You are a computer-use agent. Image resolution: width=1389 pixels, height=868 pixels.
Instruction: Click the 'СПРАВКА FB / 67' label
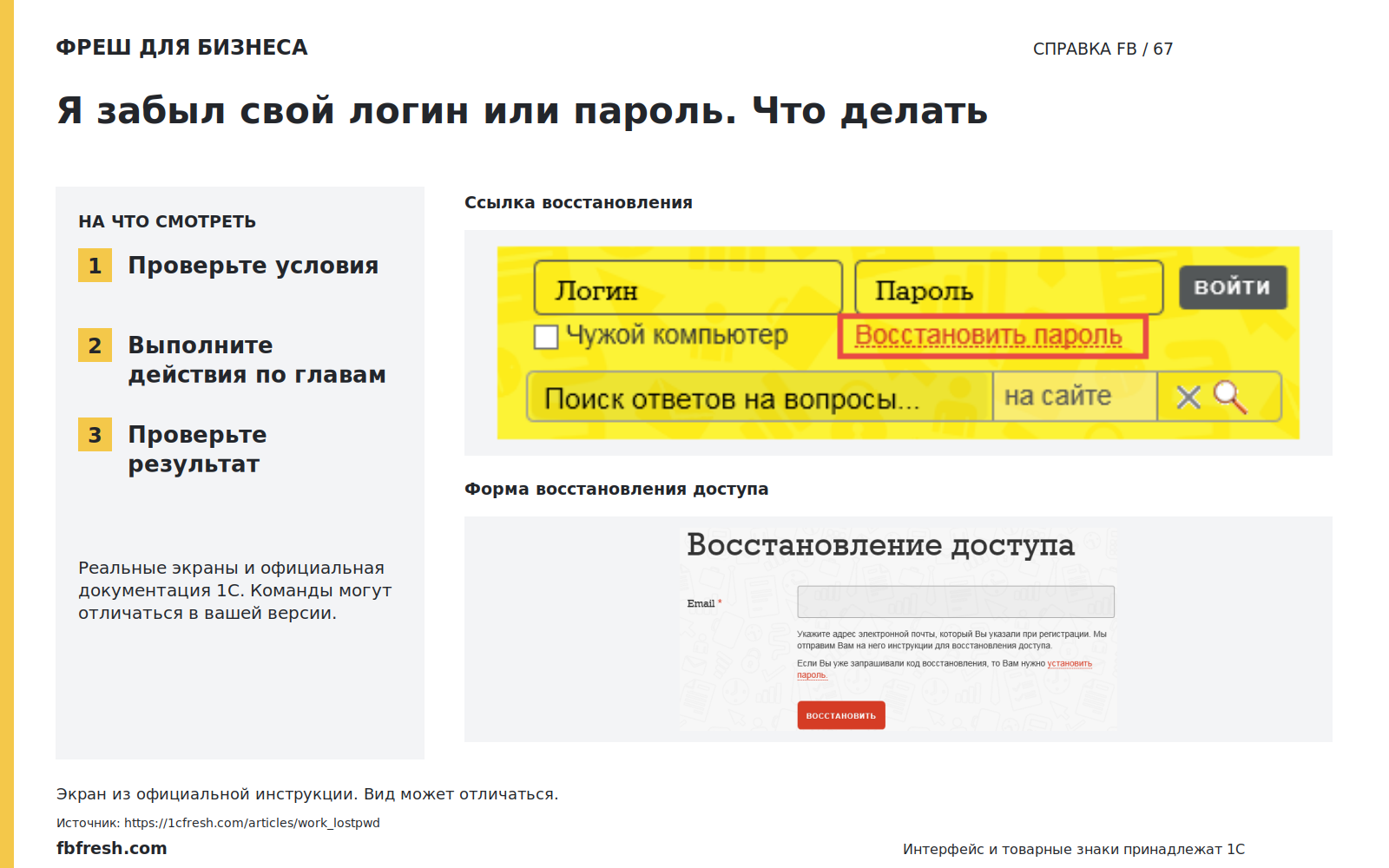point(1103,49)
